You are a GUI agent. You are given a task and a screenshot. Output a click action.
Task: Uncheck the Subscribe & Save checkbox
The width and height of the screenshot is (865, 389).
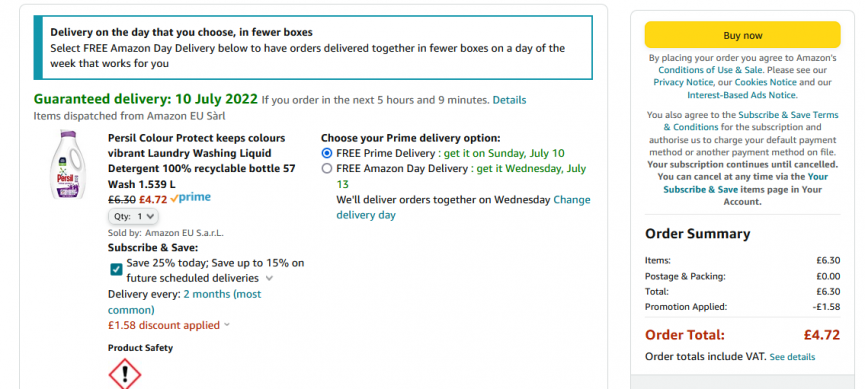coord(116,269)
